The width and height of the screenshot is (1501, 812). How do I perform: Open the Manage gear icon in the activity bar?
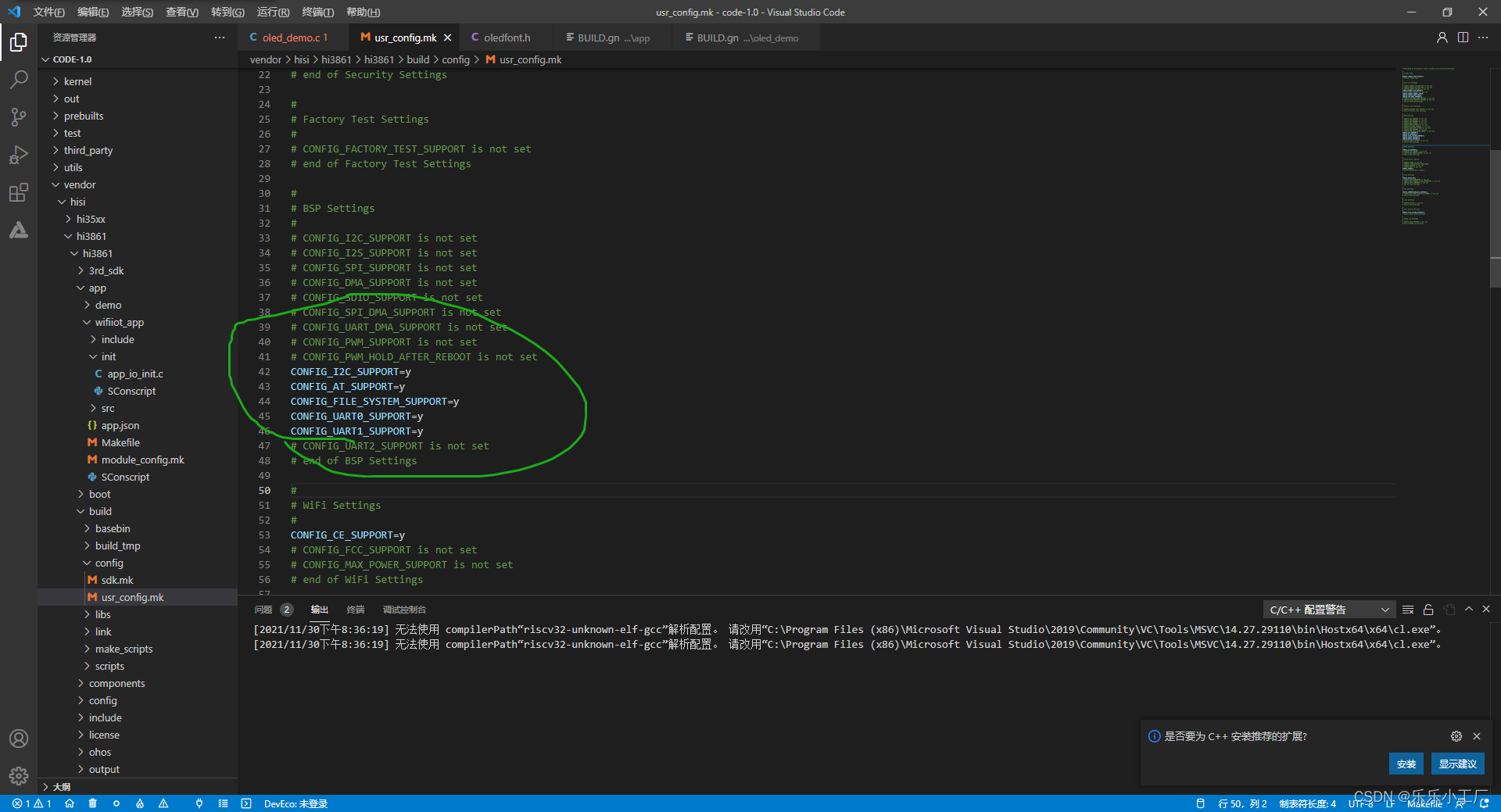coord(19,775)
